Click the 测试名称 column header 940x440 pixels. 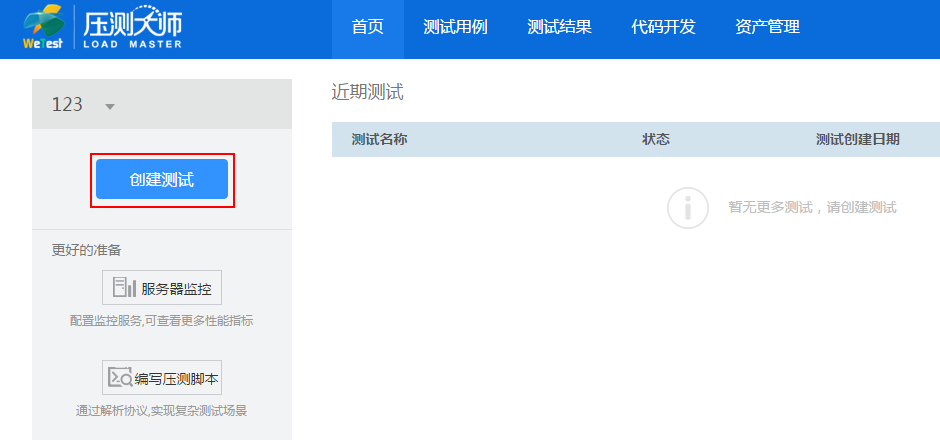point(379,140)
